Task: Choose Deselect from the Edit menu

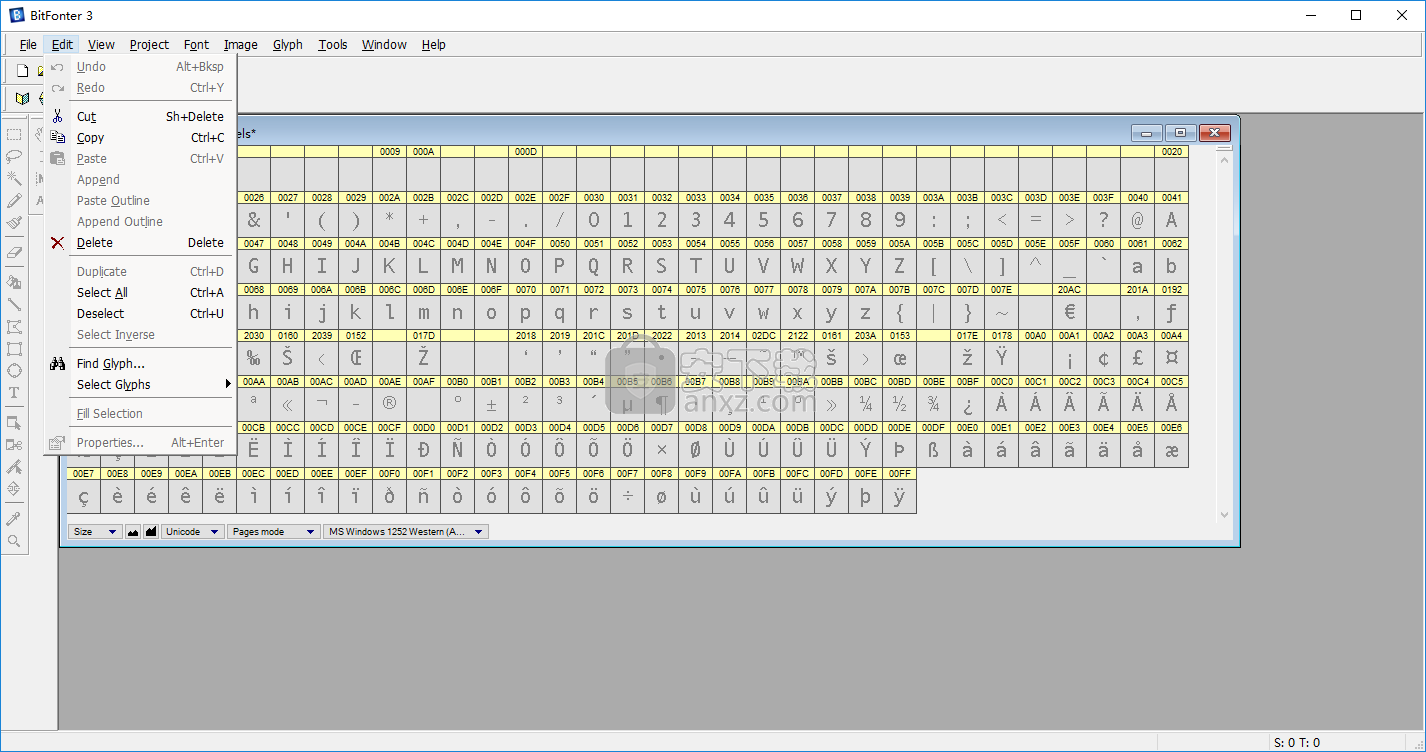Action: (140, 314)
